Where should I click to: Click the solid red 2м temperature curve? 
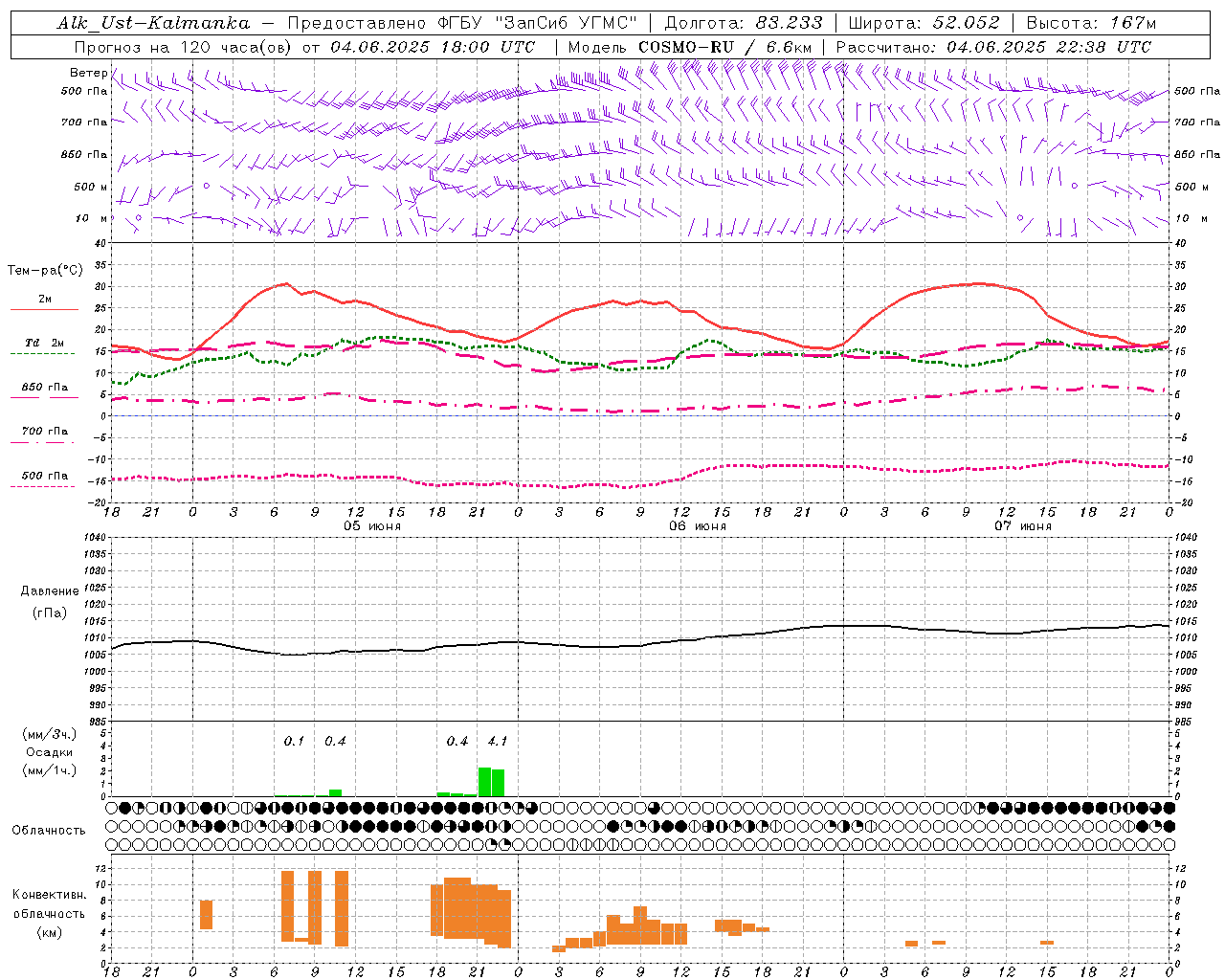click(x=640, y=304)
